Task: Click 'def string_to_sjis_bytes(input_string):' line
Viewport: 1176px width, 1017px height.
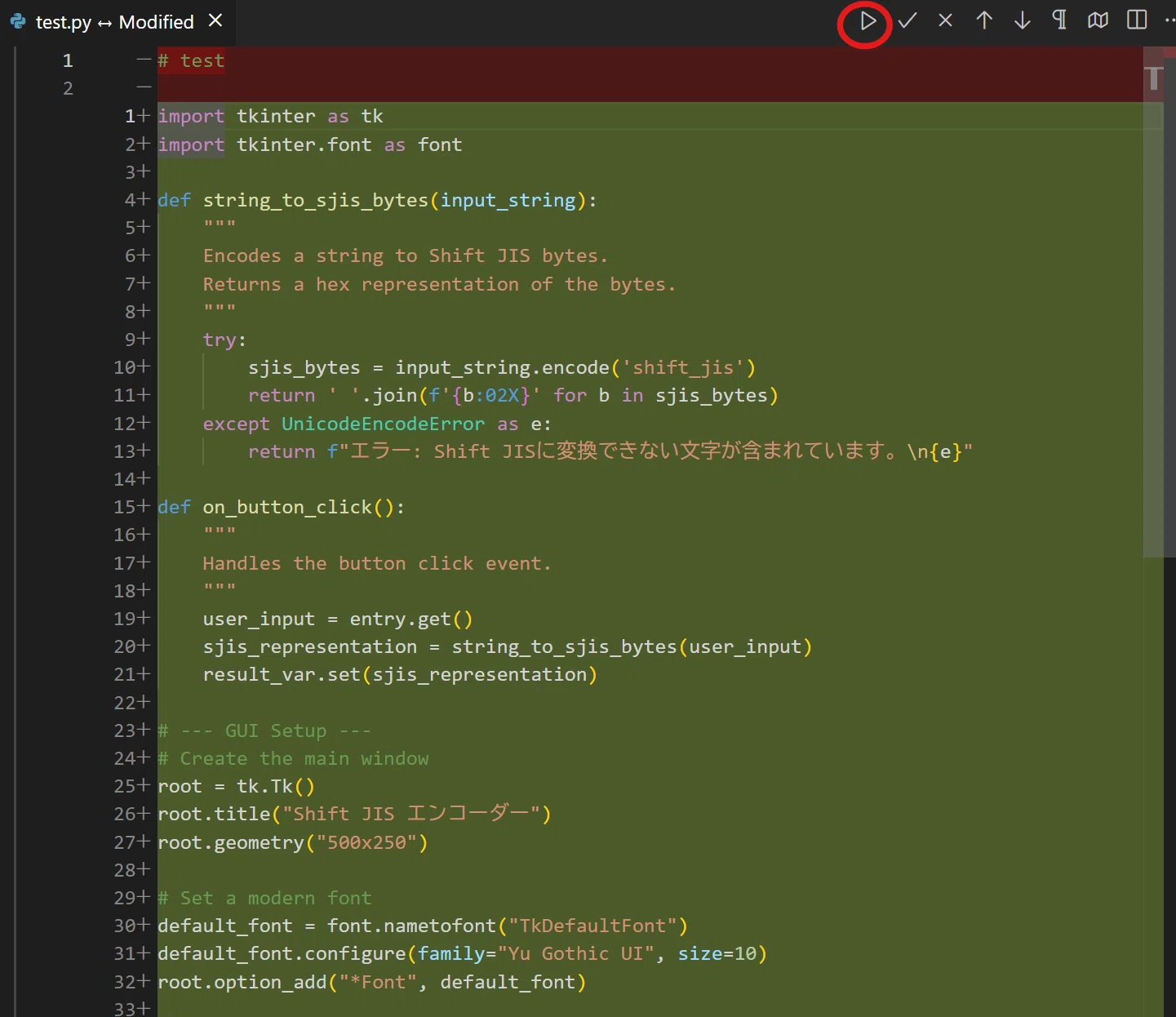Action: coord(377,200)
